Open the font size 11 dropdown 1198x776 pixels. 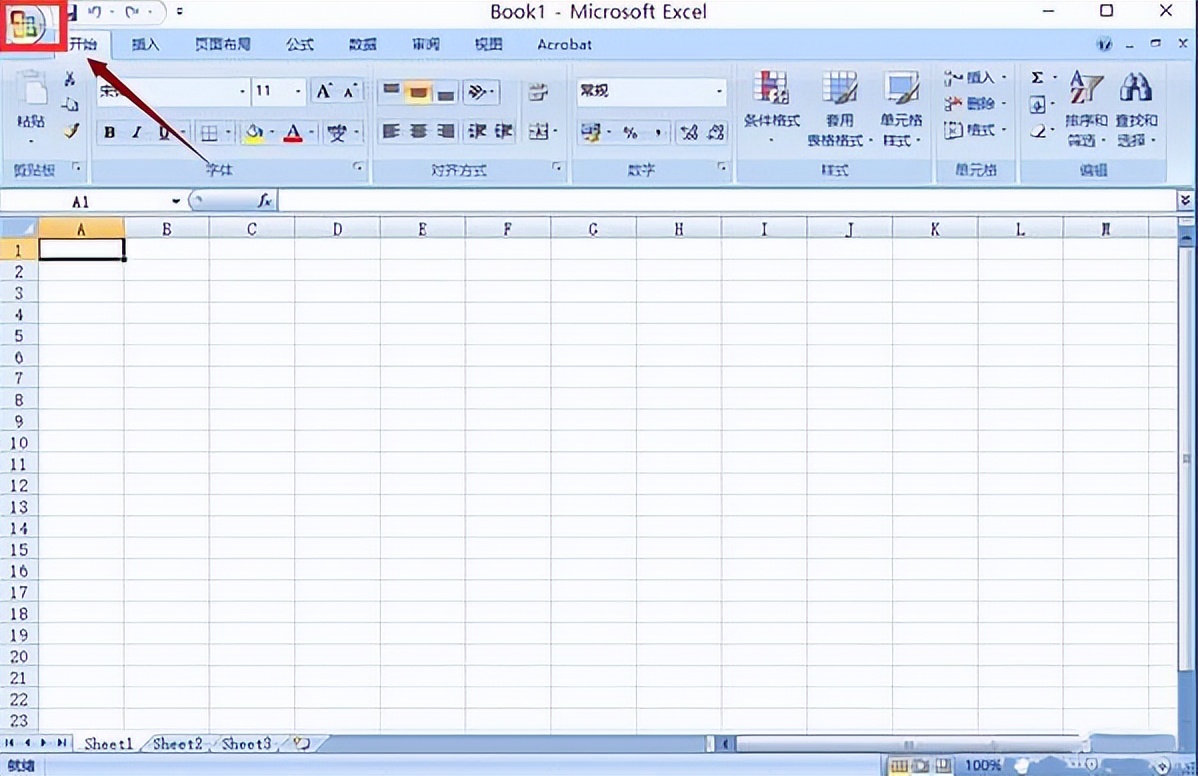[x=298, y=92]
